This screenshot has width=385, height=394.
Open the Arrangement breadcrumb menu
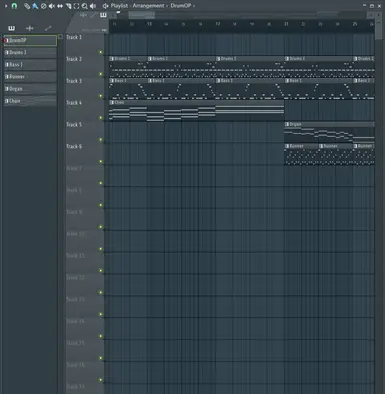148,6
